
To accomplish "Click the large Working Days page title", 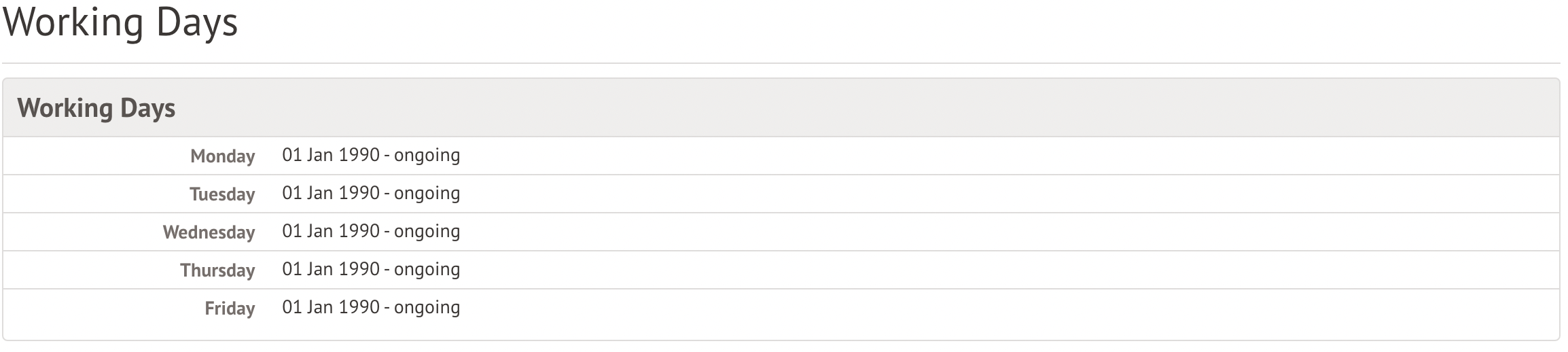I will coord(121,23).
